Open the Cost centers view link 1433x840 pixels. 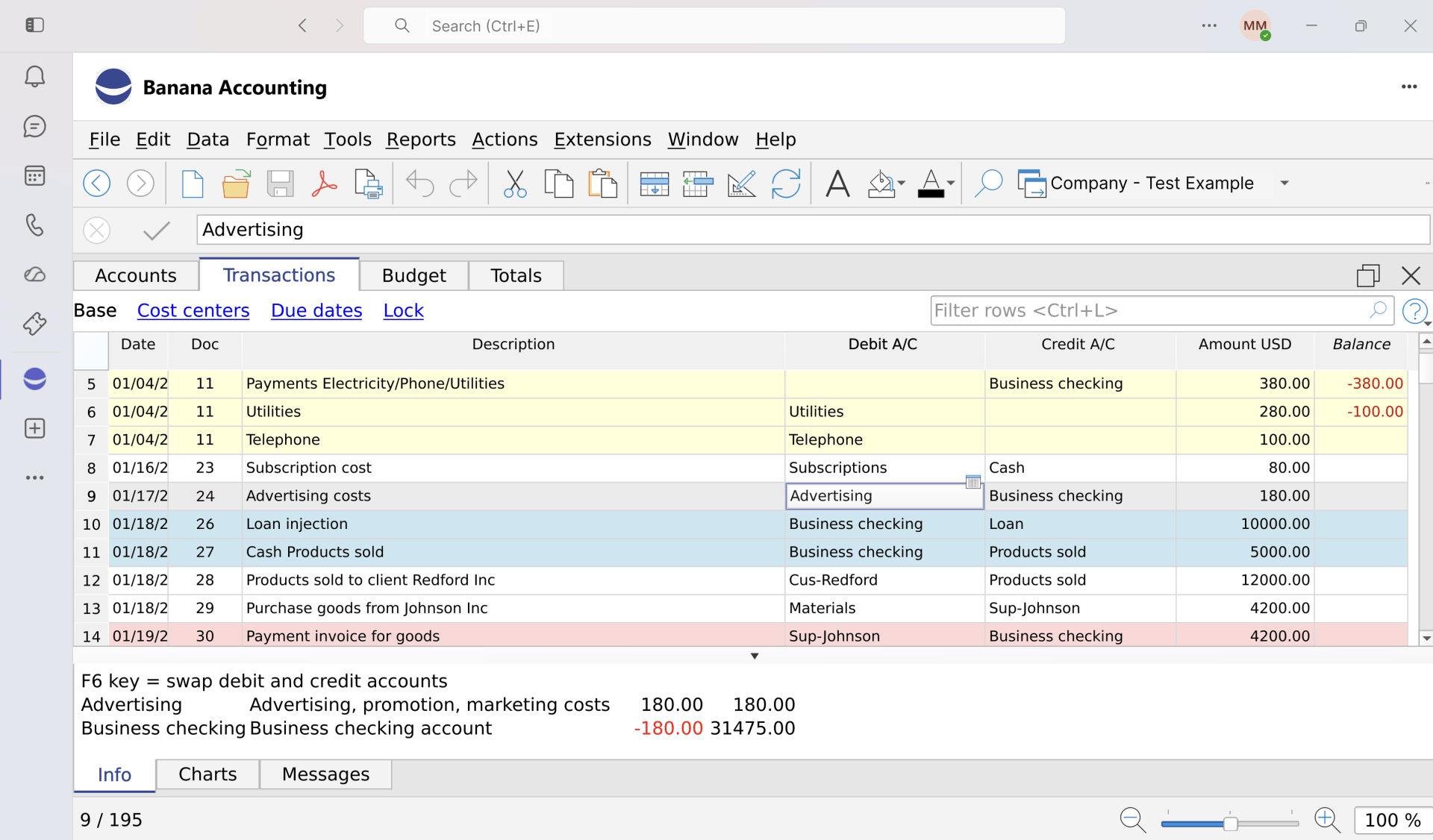click(193, 310)
